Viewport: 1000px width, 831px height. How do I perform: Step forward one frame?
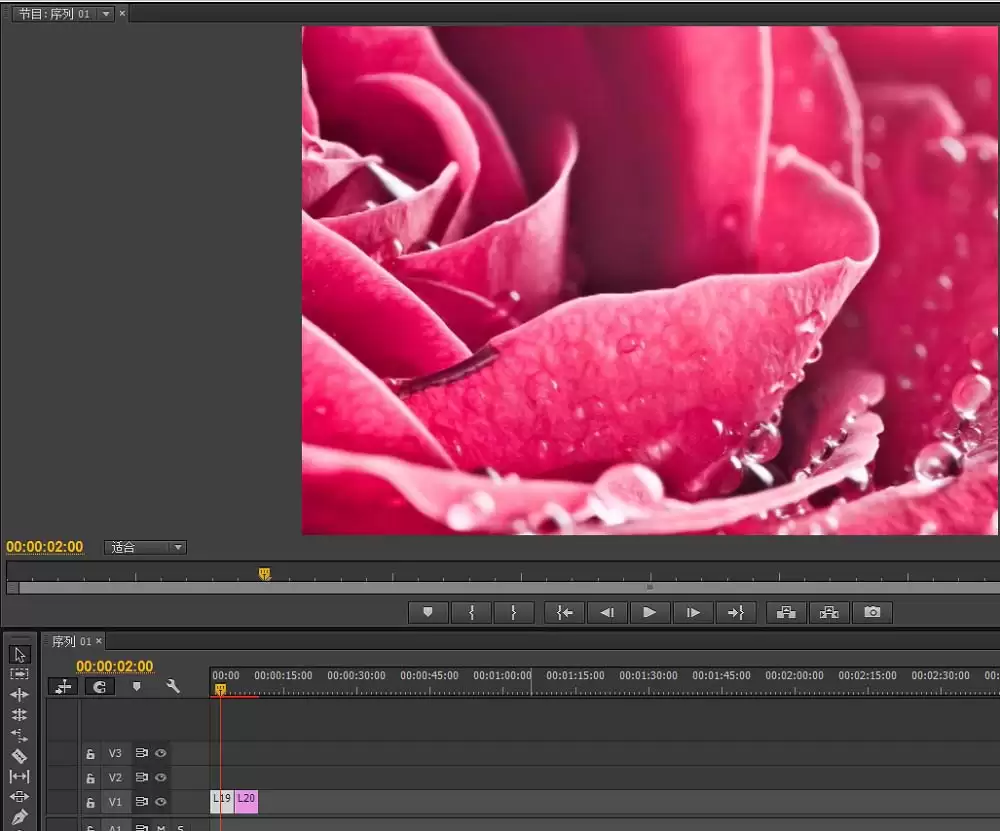click(692, 612)
